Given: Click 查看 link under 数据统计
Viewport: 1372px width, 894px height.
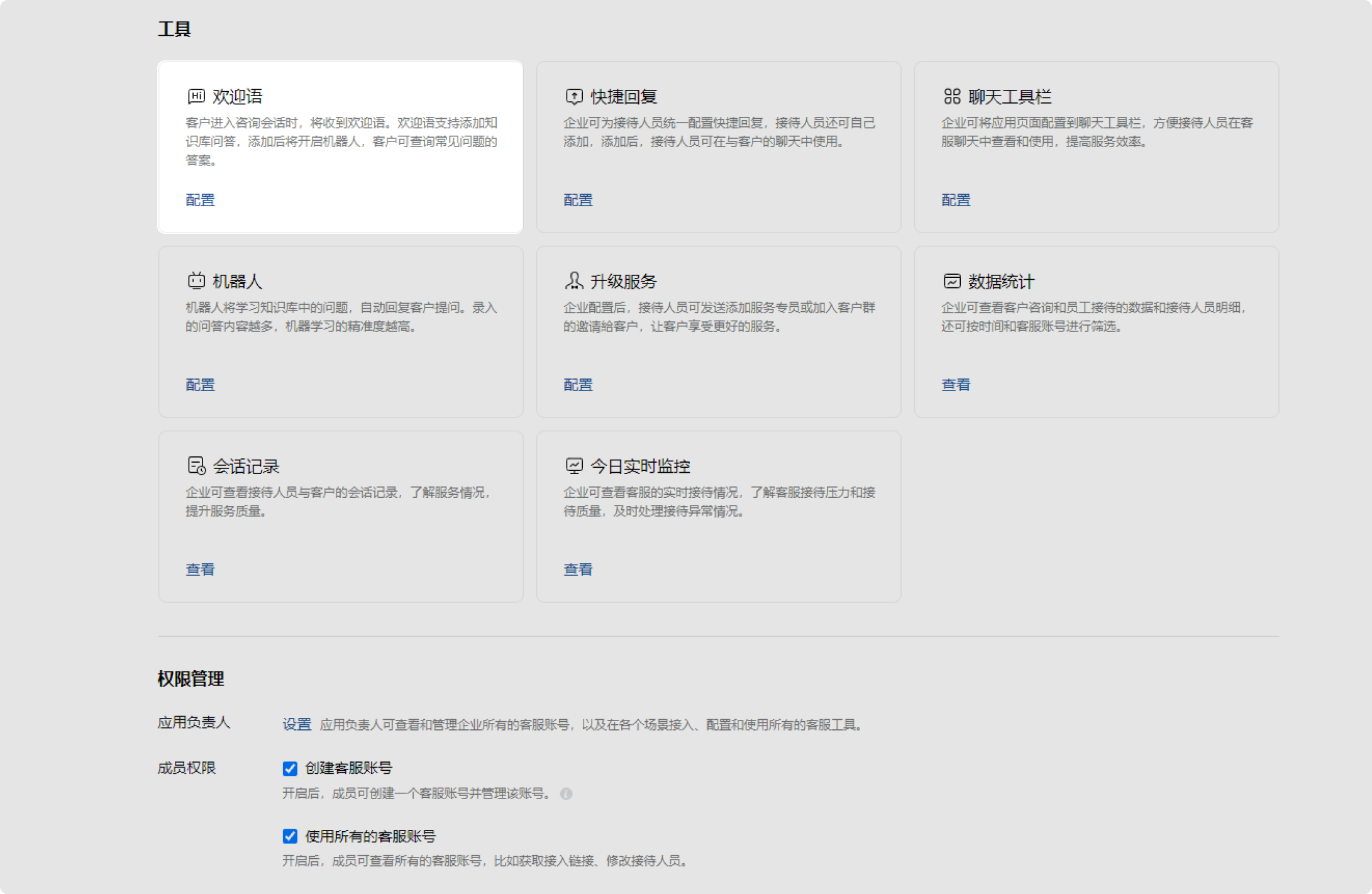Looking at the screenshot, I should coord(956,385).
